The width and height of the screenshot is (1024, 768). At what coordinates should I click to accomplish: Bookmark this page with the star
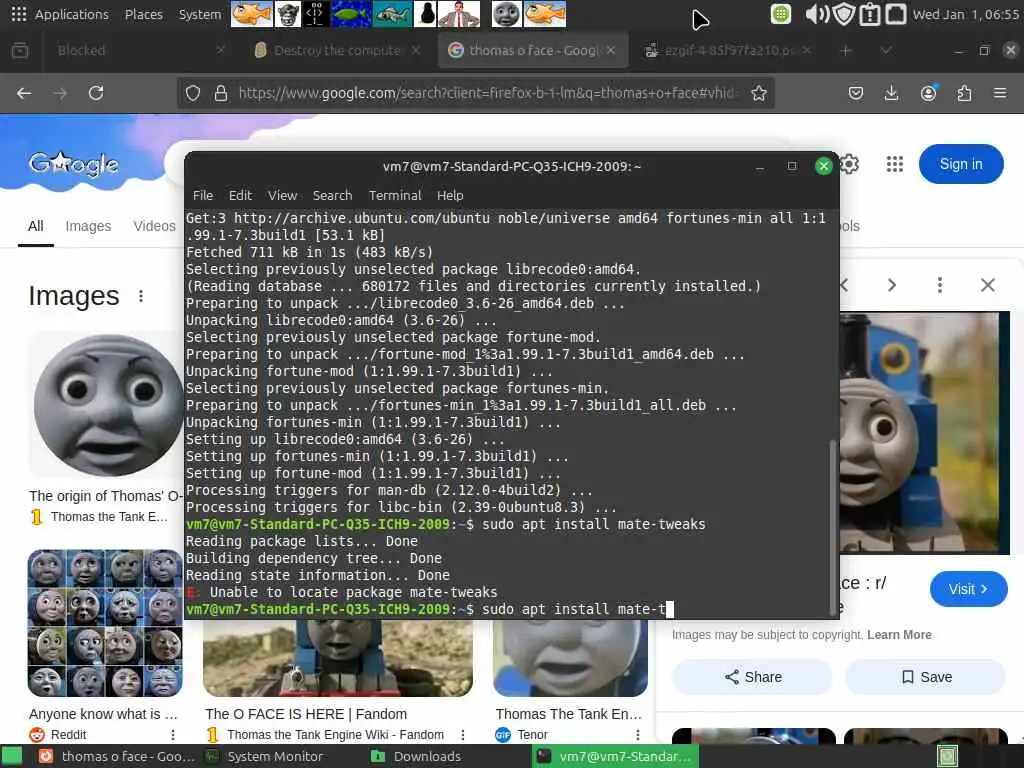coord(758,93)
